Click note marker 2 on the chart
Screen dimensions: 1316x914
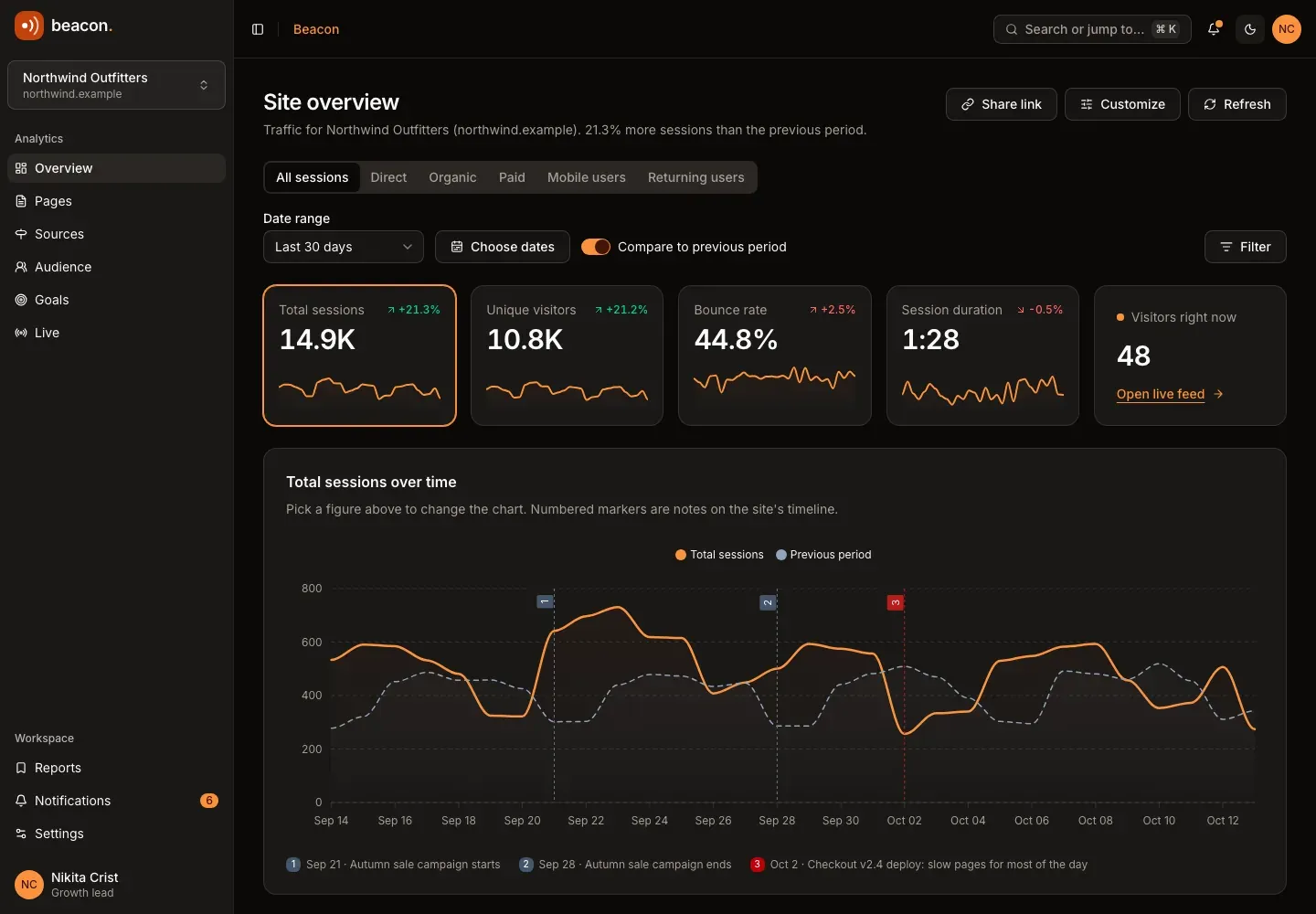pos(768,602)
